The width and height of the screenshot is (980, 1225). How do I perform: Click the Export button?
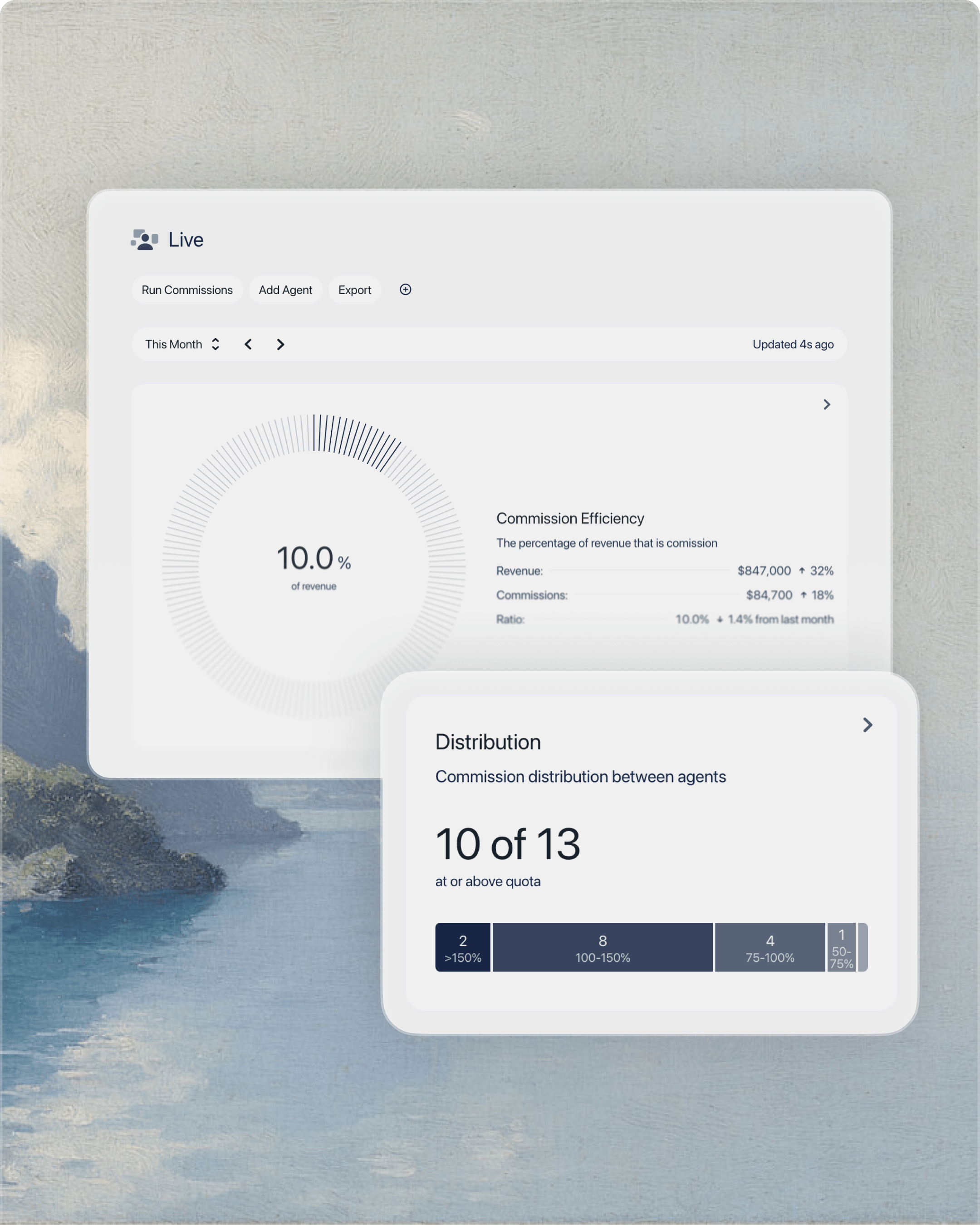click(x=354, y=290)
